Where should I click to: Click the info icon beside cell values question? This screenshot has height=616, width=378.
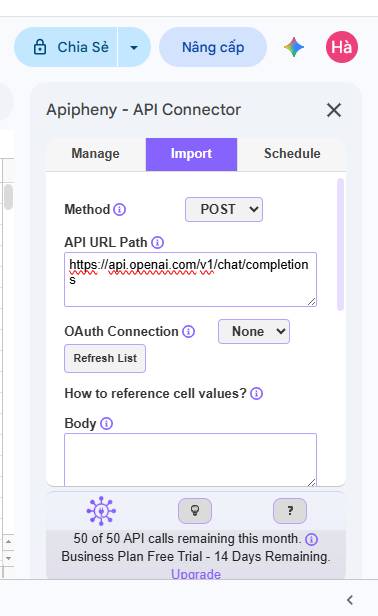[x=257, y=393]
